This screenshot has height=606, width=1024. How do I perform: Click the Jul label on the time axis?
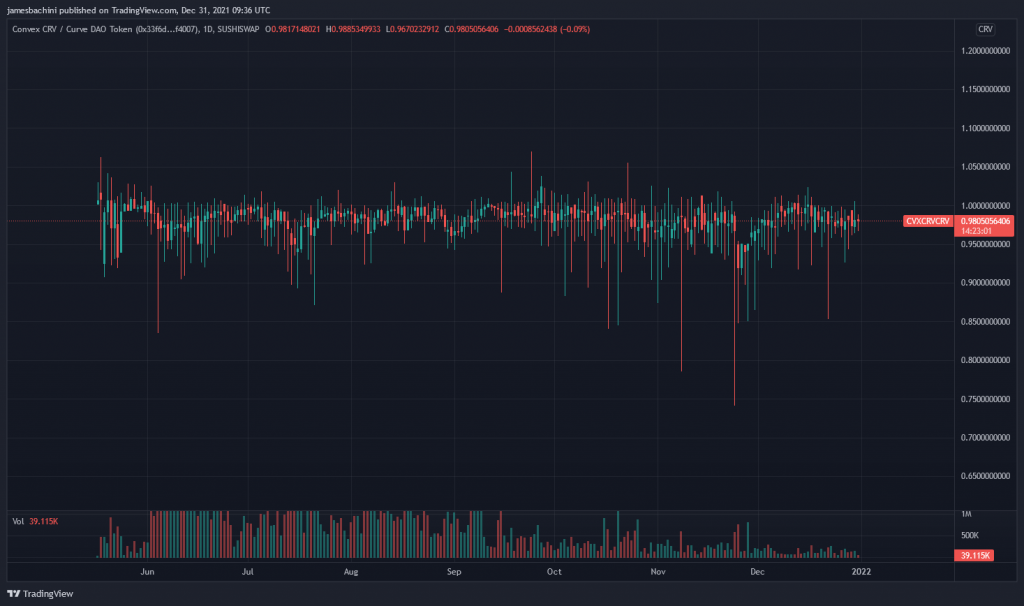pos(248,572)
